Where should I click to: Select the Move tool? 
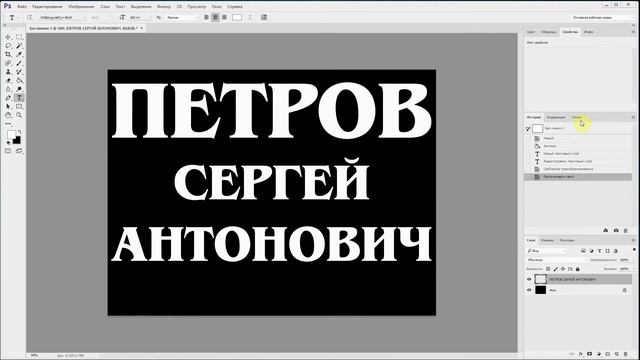(8, 37)
